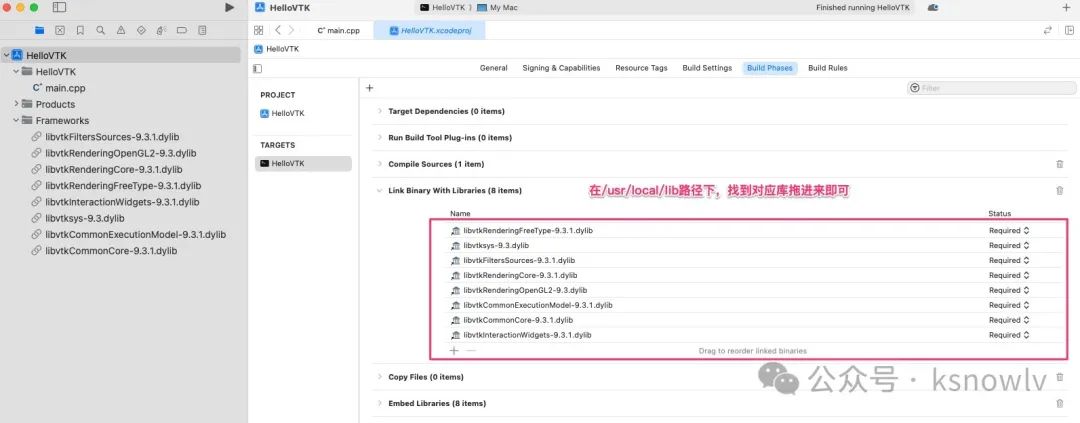The width and height of the screenshot is (1080, 423).
Task: Choose the My Mac run destination
Action: [x=497, y=8]
